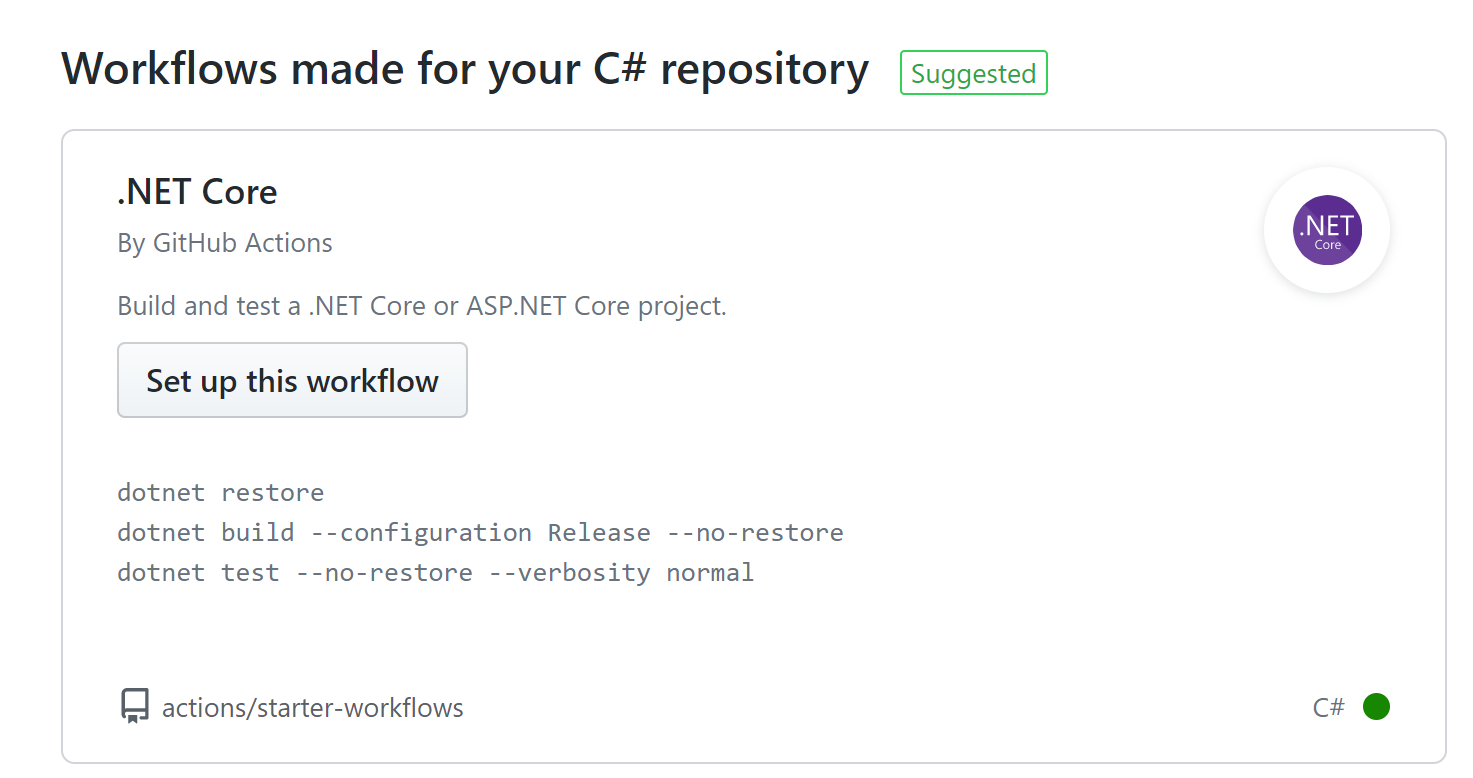Select the .NET Core workflow title

click(197, 191)
